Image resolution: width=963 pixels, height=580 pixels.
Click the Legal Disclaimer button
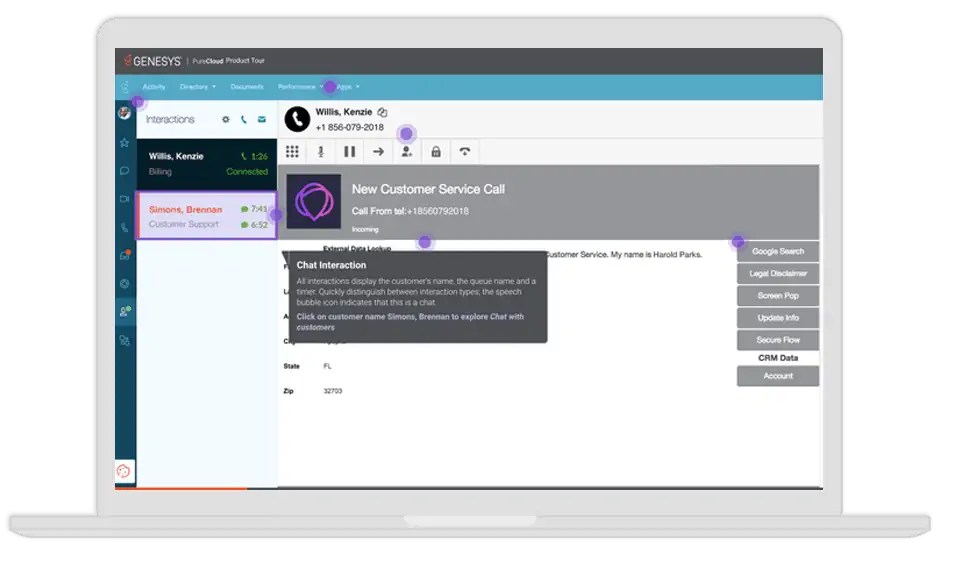point(778,274)
